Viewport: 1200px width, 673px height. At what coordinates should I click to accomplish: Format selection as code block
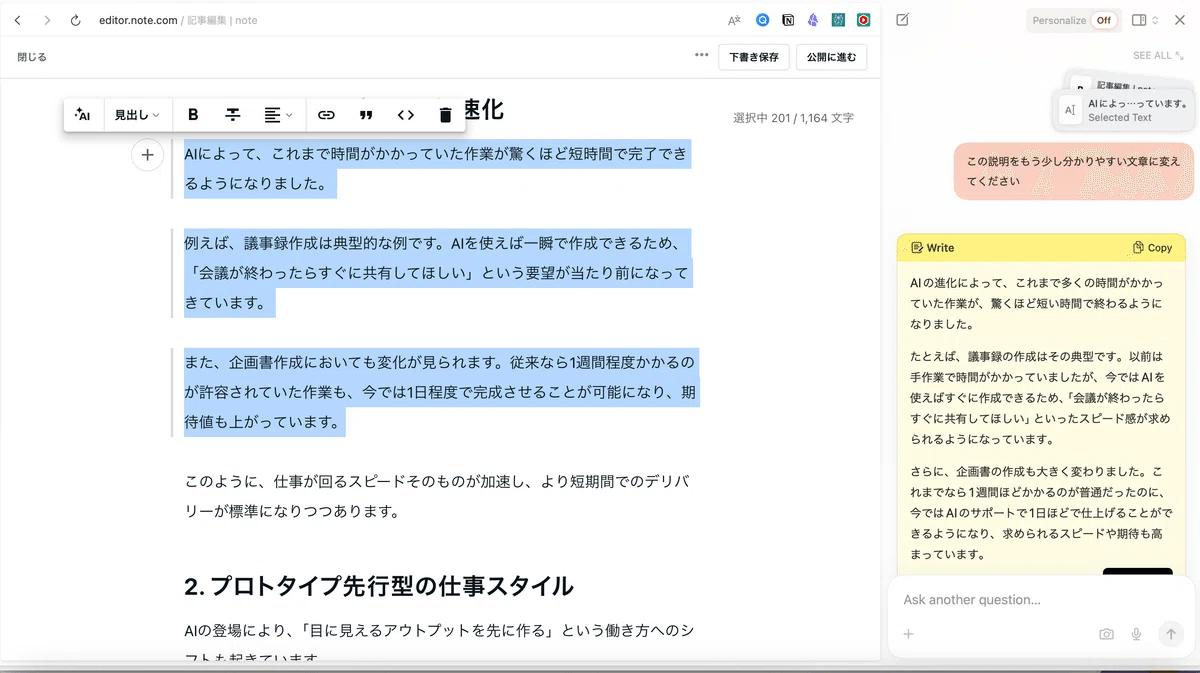(406, 115)
